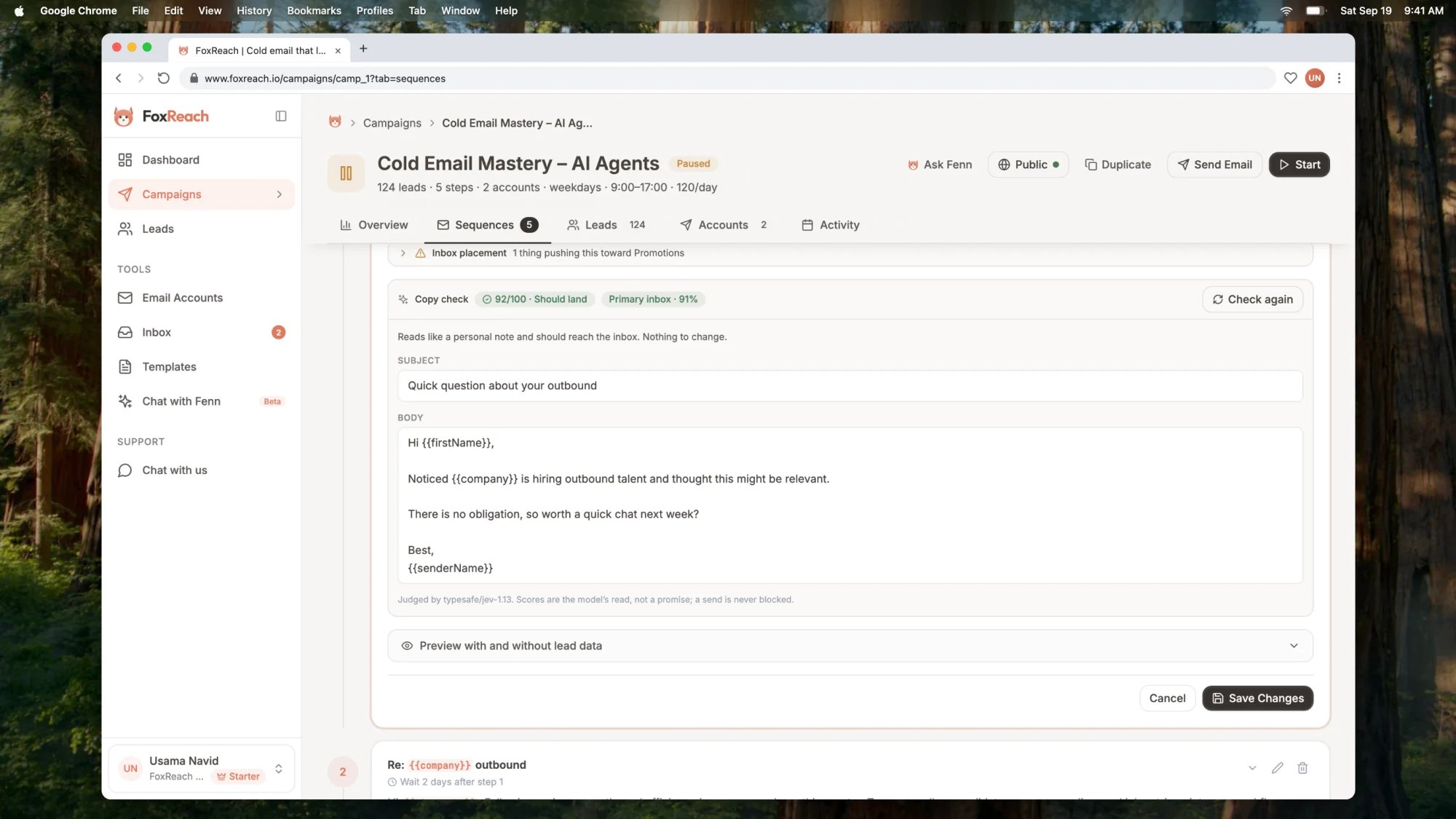Open the History menu in the menu bar

(253, 11)
